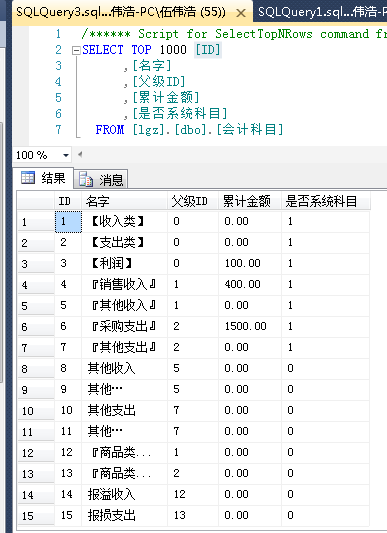Click the messages icon on 消息 tab
The height and width of the screenshot is (533, 387).
(x=86, y=179)
